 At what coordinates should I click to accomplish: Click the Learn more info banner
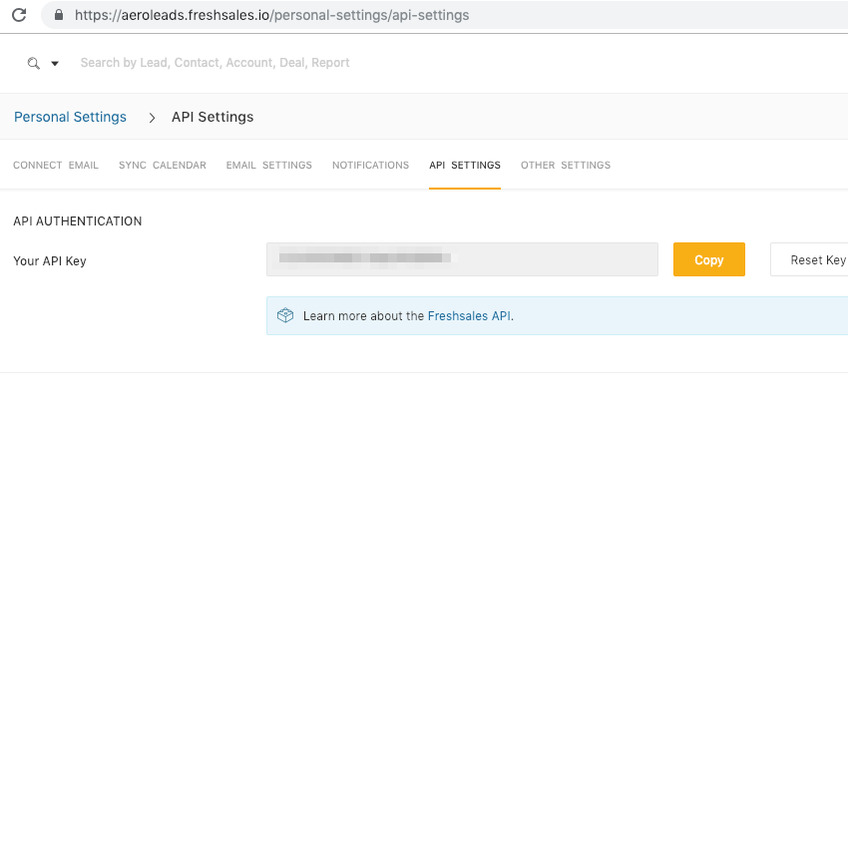coord(400,315)
